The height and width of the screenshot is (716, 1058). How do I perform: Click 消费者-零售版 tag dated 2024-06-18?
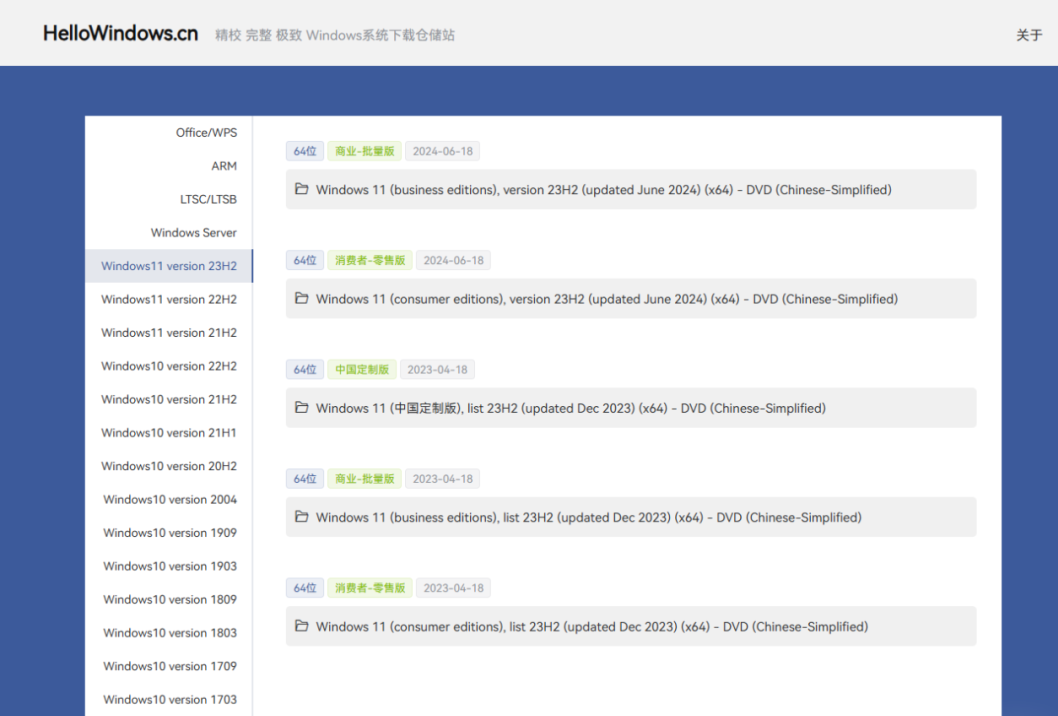pyautogui.click(x=370, y=260)
